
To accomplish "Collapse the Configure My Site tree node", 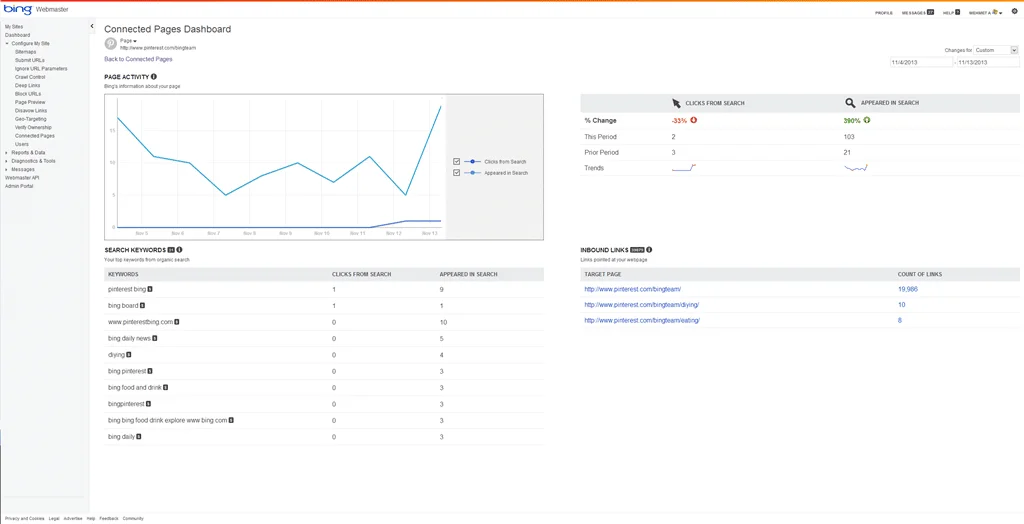I will click(x=7, y=44).
